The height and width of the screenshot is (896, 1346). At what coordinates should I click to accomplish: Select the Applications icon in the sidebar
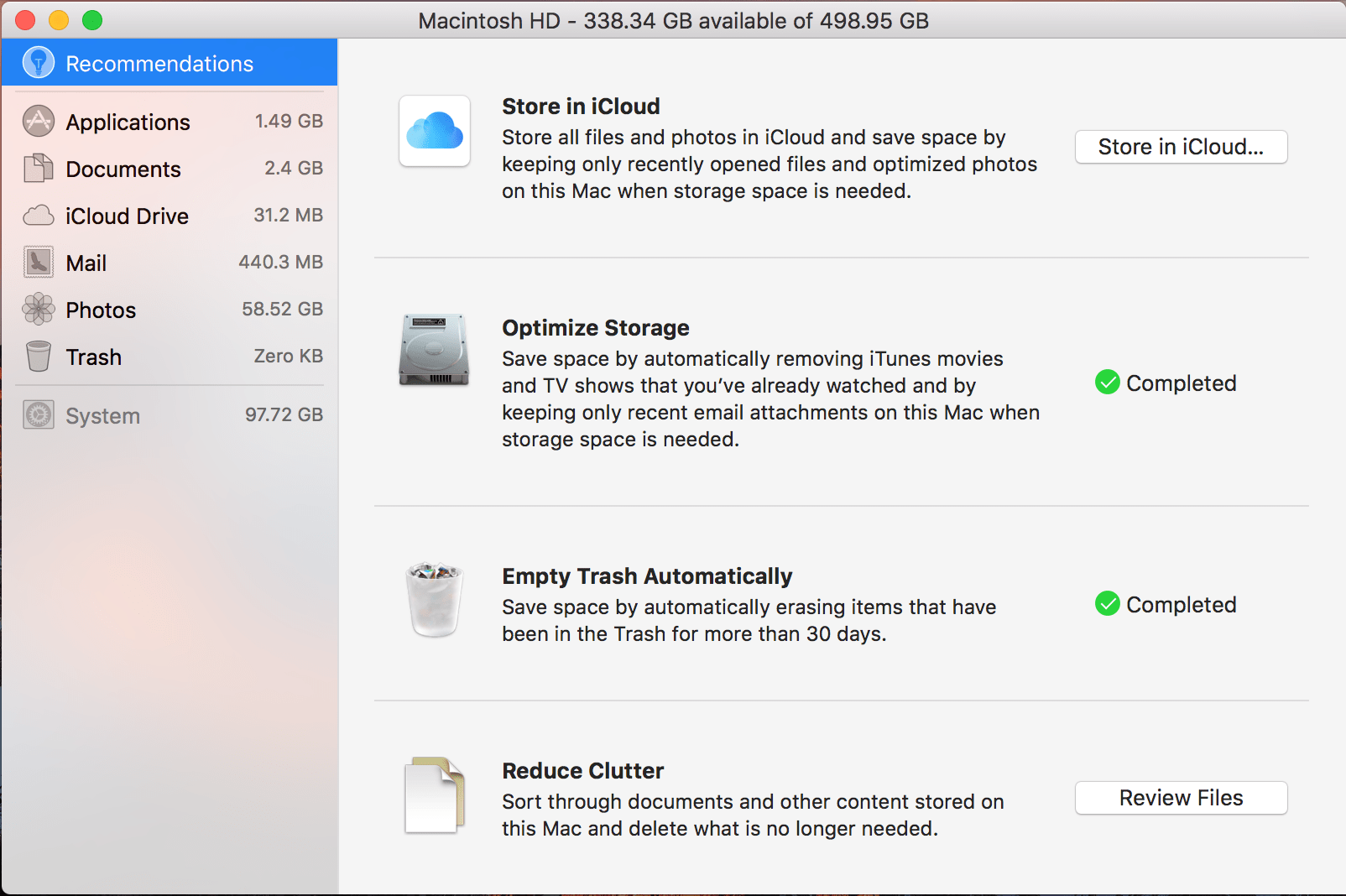[37, 121]
